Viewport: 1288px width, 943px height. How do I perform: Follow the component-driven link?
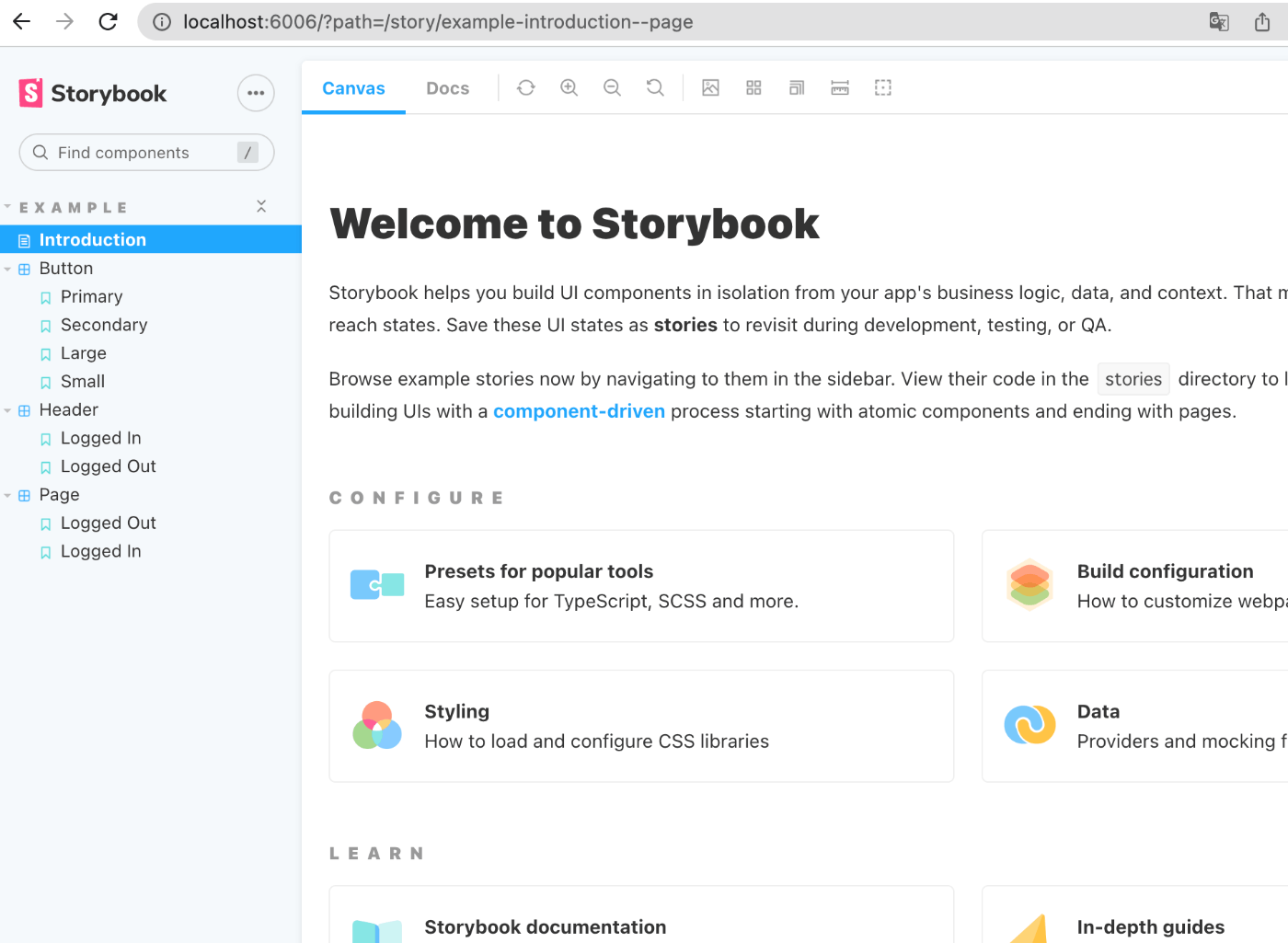point(579,411)
